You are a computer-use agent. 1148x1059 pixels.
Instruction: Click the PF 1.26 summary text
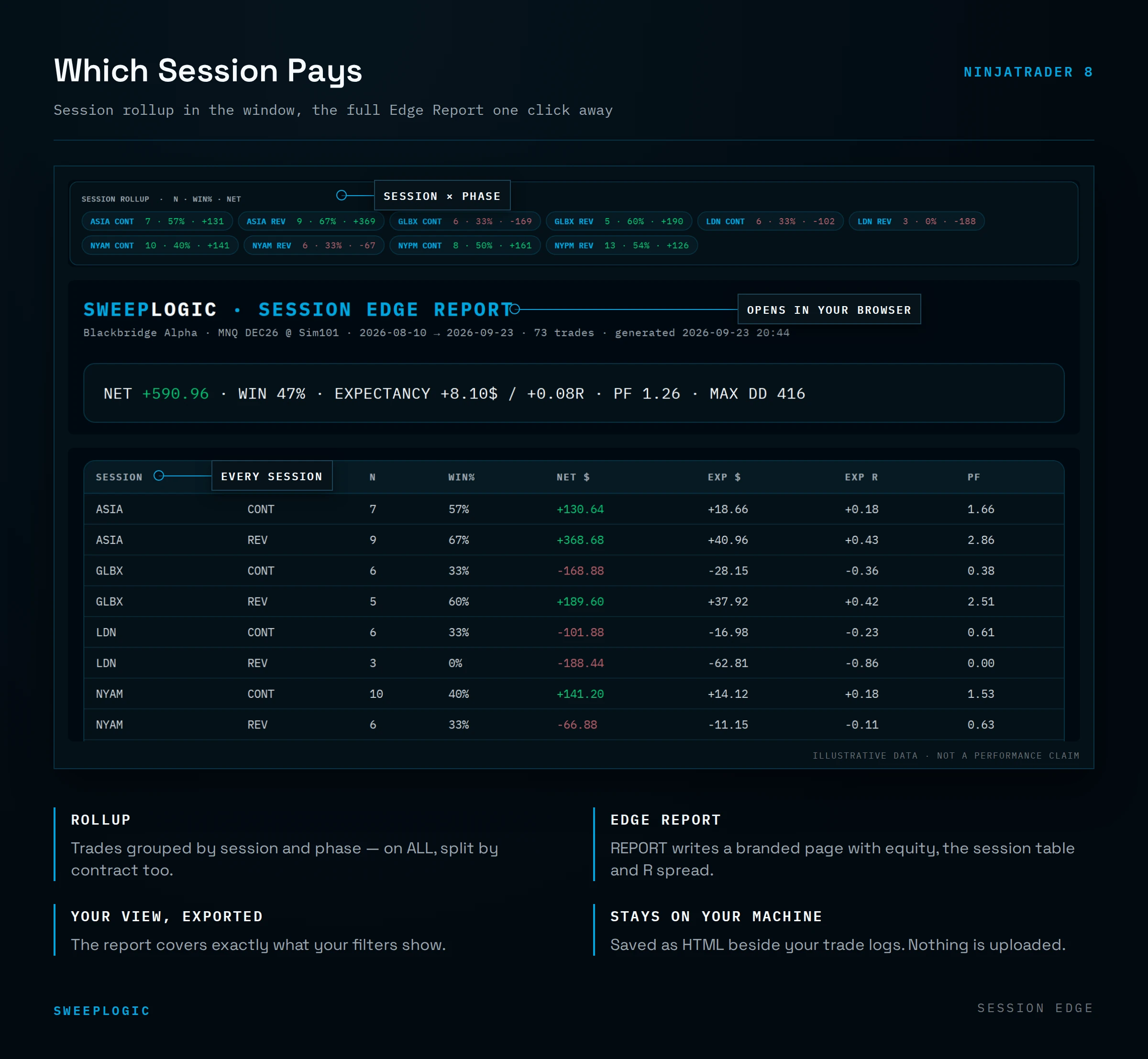click(647, 394)
